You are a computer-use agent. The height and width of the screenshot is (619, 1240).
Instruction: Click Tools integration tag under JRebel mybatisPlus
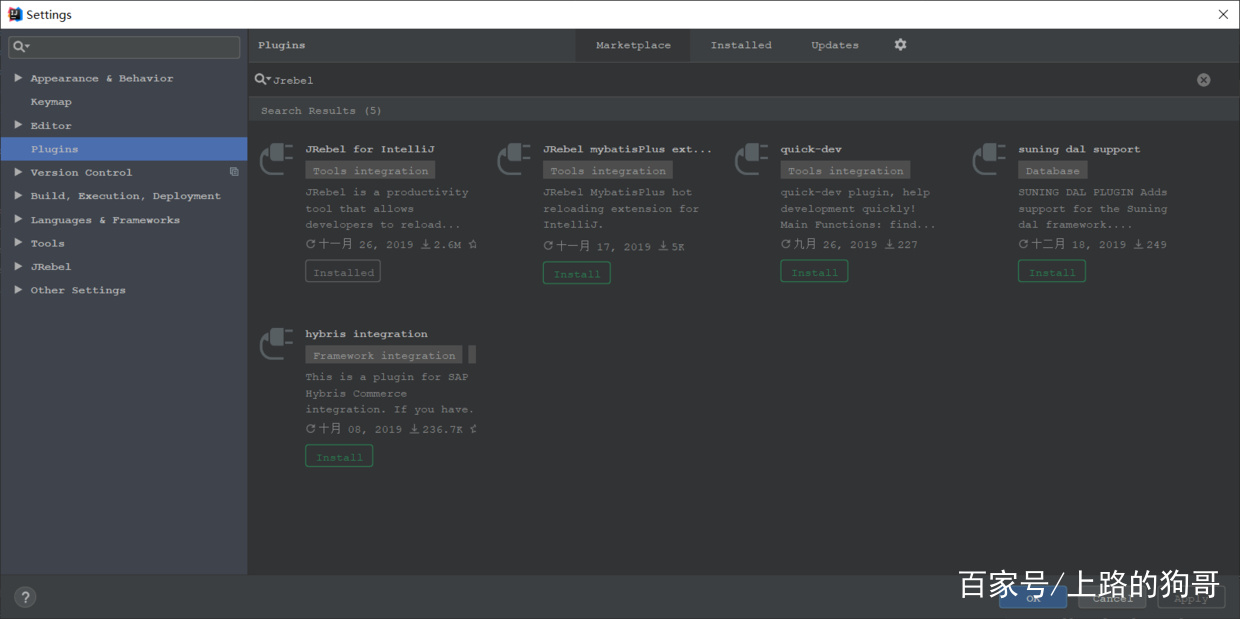pos(608,171)
